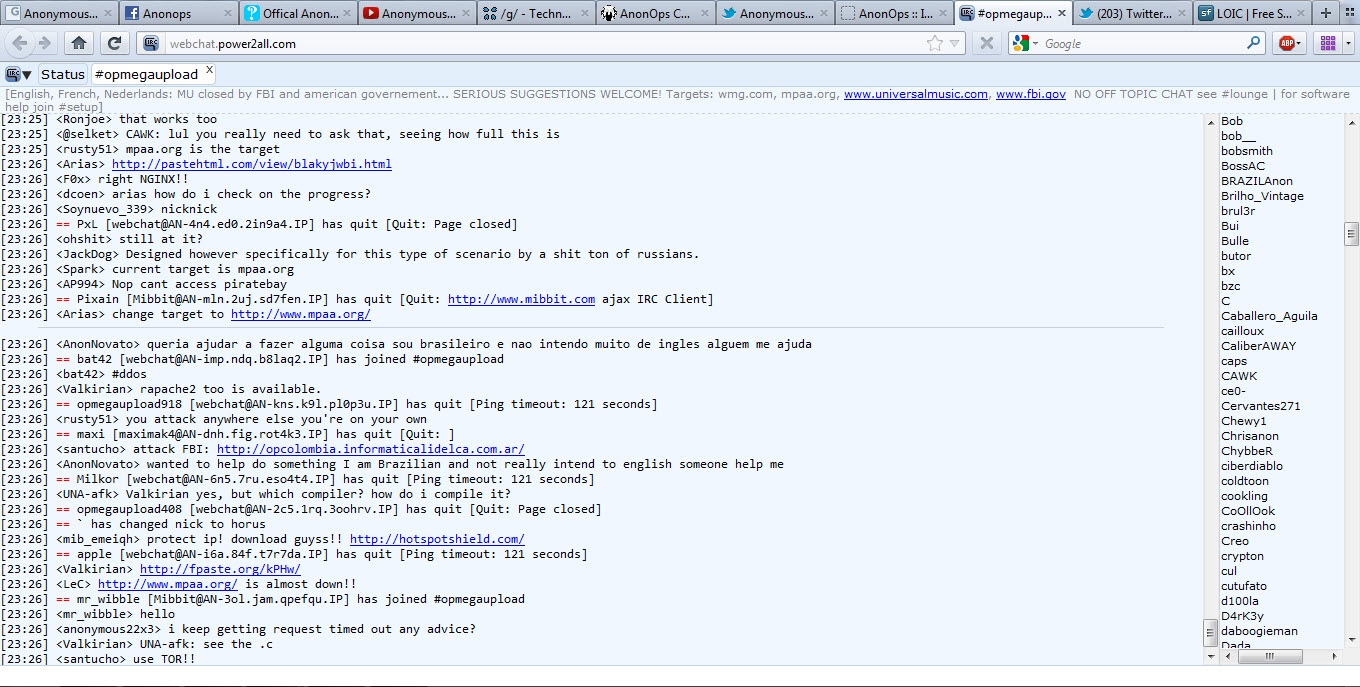Open Arias's http://www.mpaa.org/ link
This screenshot has height=687, width=1360.
[301, 314]
